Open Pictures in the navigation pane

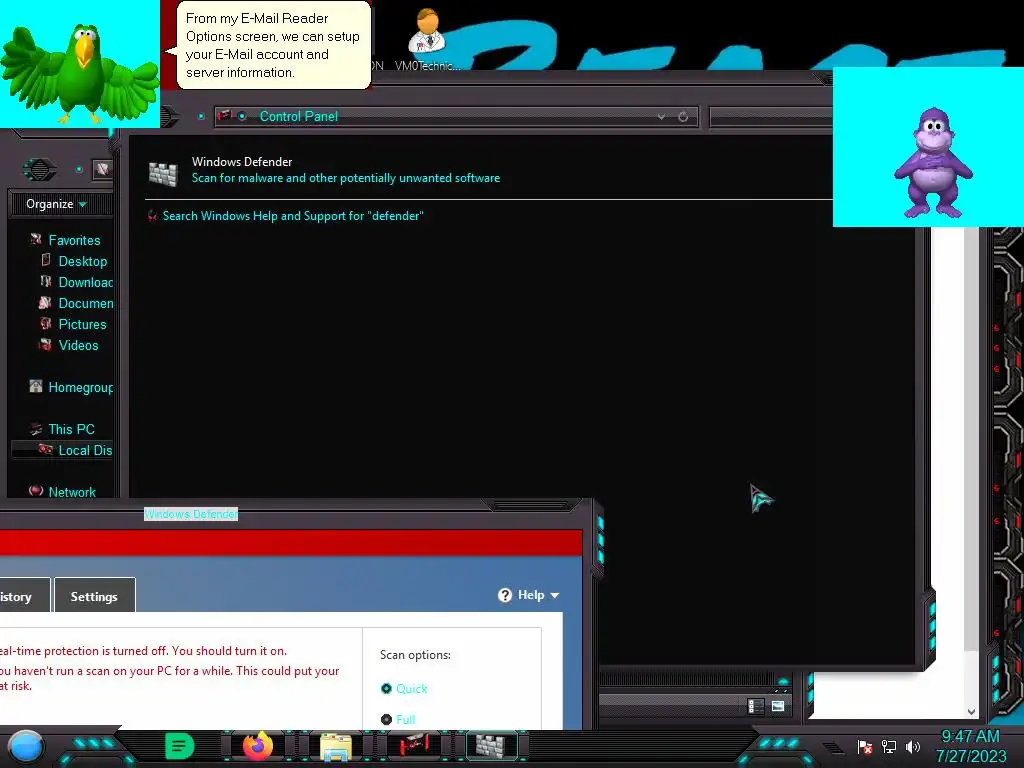click(x=82, y=324)
